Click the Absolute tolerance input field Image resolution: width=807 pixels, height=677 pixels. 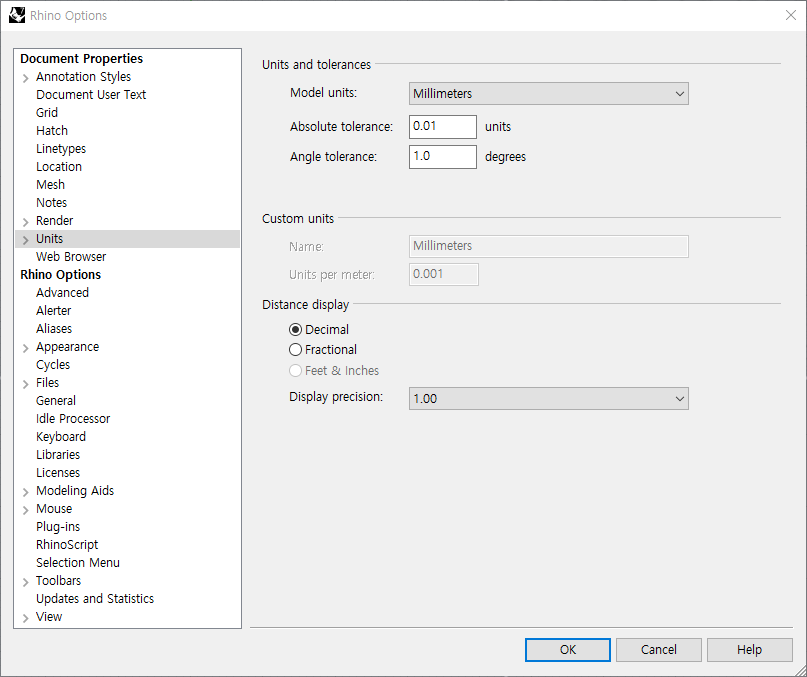pyautogui.click(x=443, y=127)
